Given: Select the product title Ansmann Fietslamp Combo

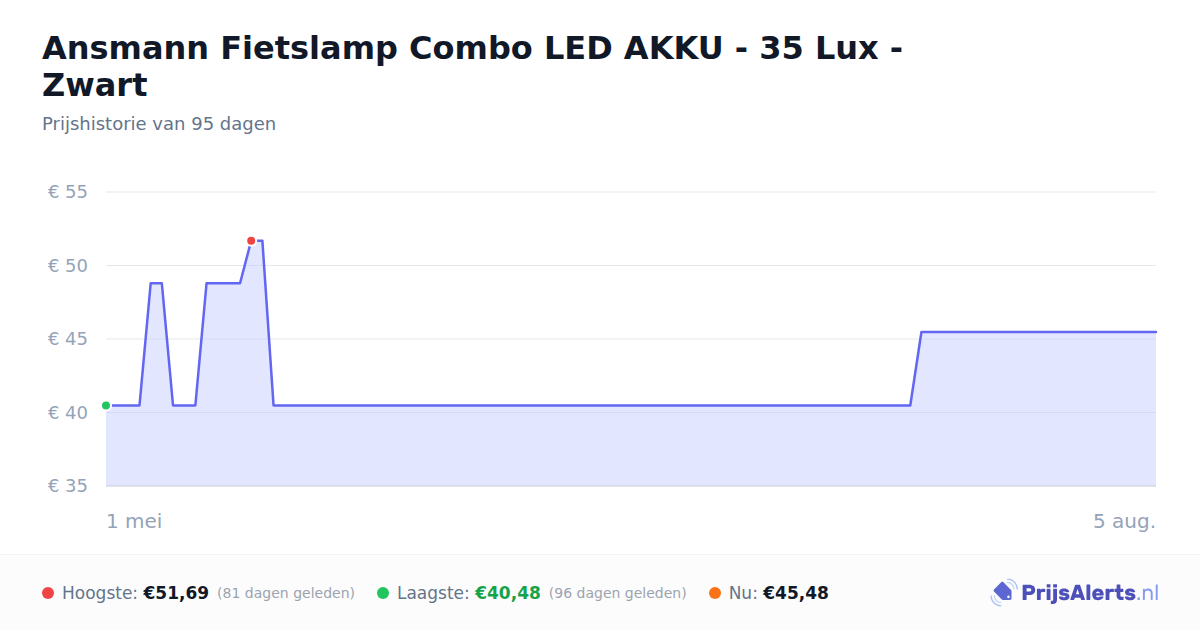Looking at the screenshot, I should pos(473,66).
